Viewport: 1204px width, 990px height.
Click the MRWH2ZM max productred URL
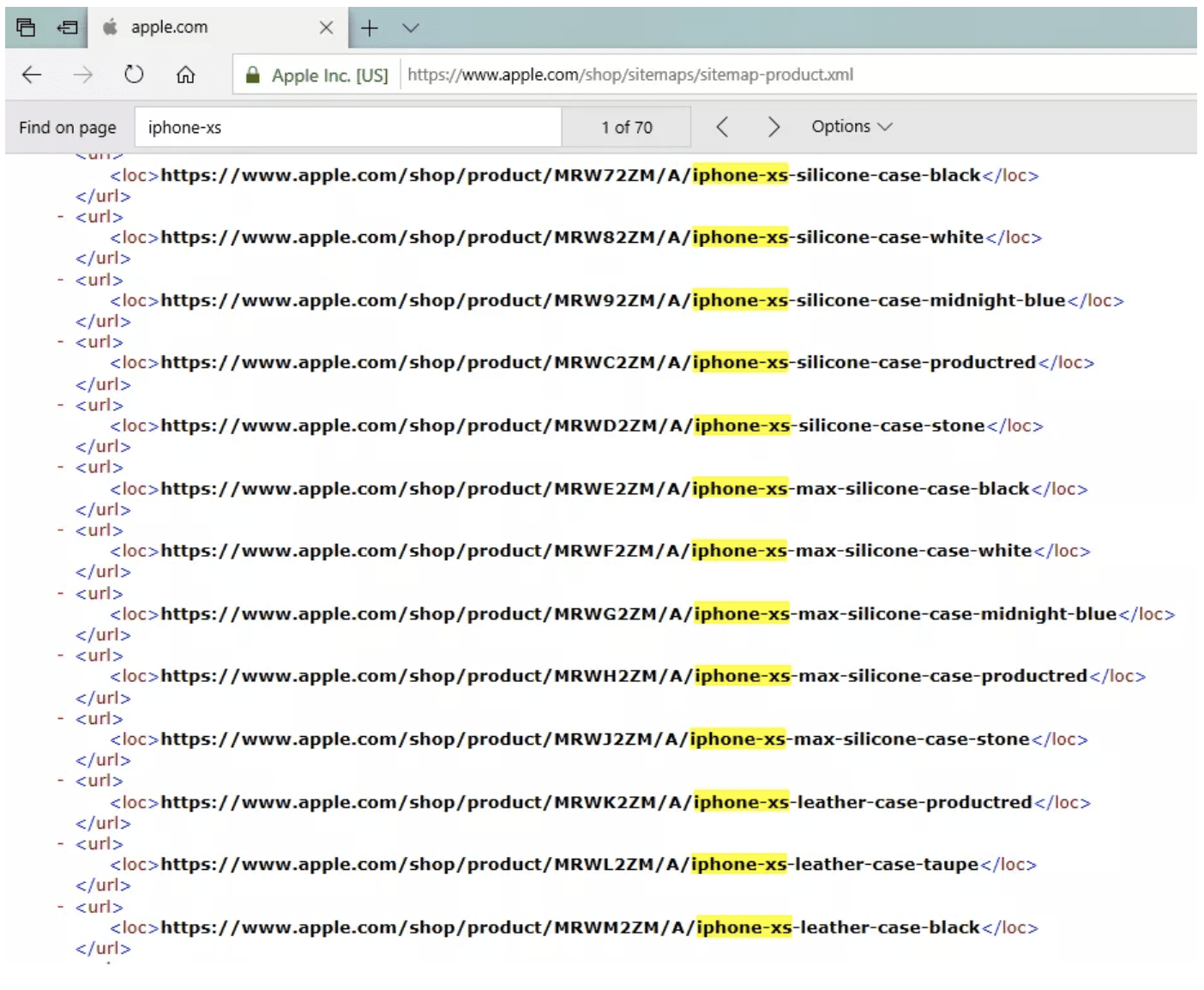[624, 676]
